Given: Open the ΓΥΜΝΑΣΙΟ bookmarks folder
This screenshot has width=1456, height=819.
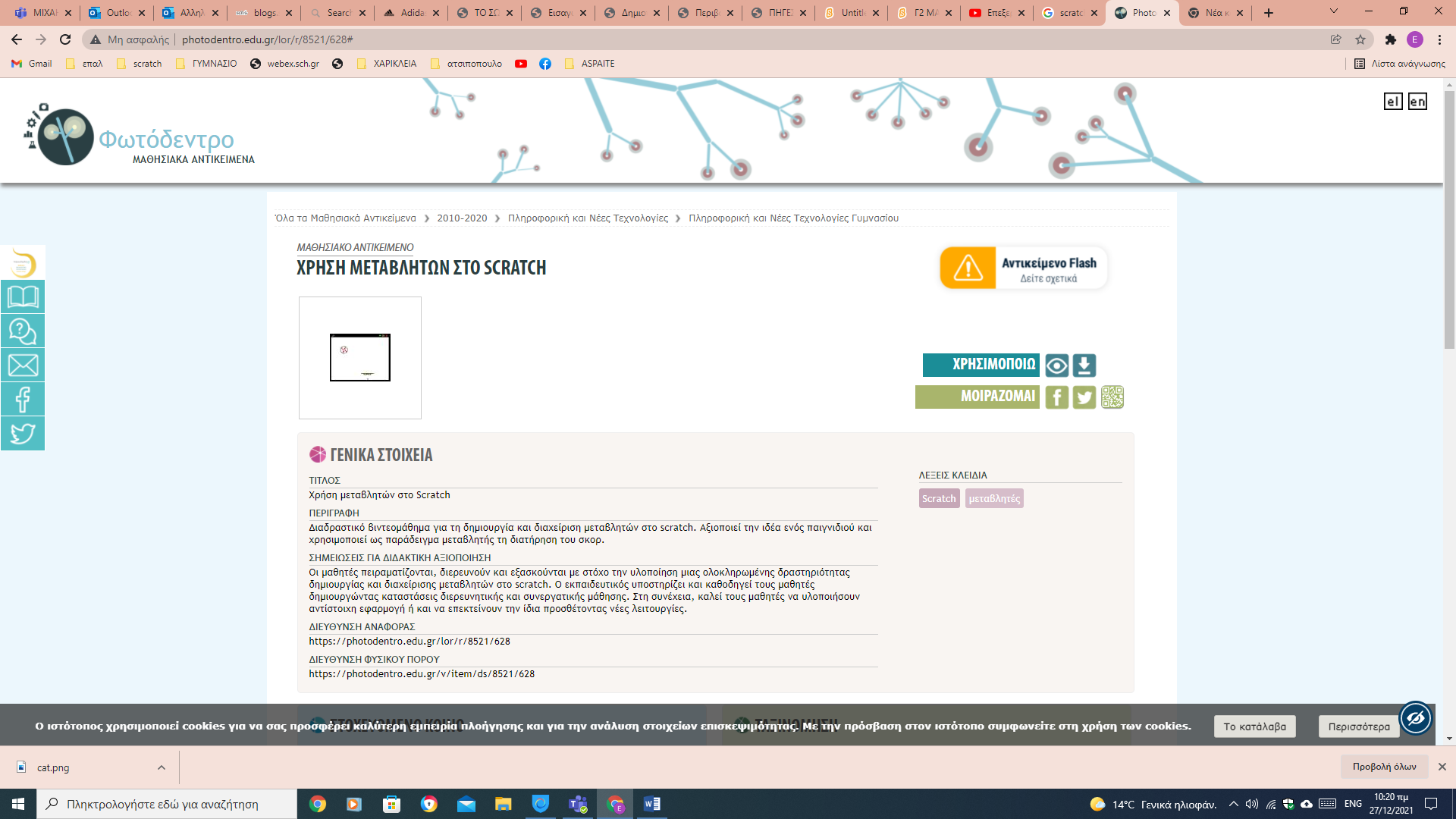Looking at the screenshot, I should click(x=206, y=64).
